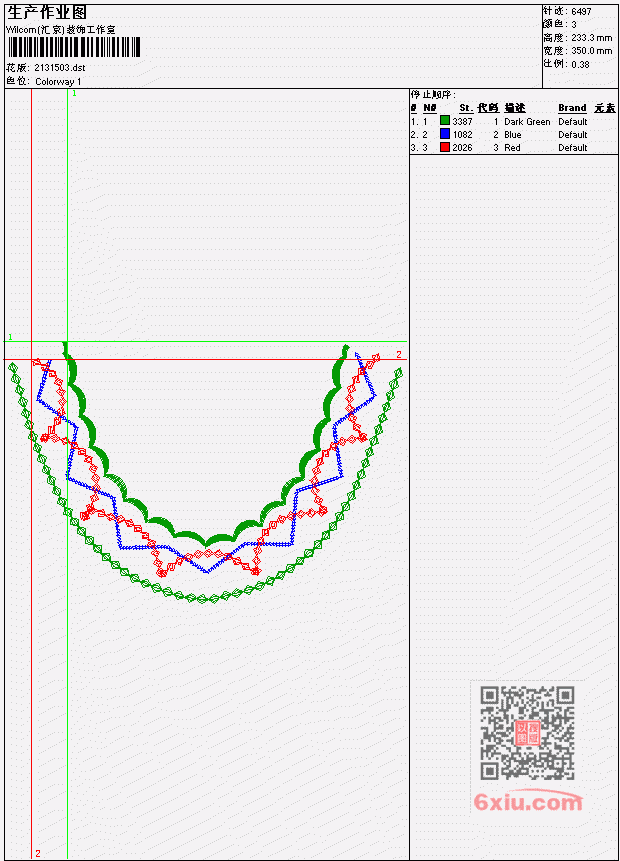This screenshot has height=861, width=620.
Task: Click the 停止顺序 heading
Action: (433, 95)
